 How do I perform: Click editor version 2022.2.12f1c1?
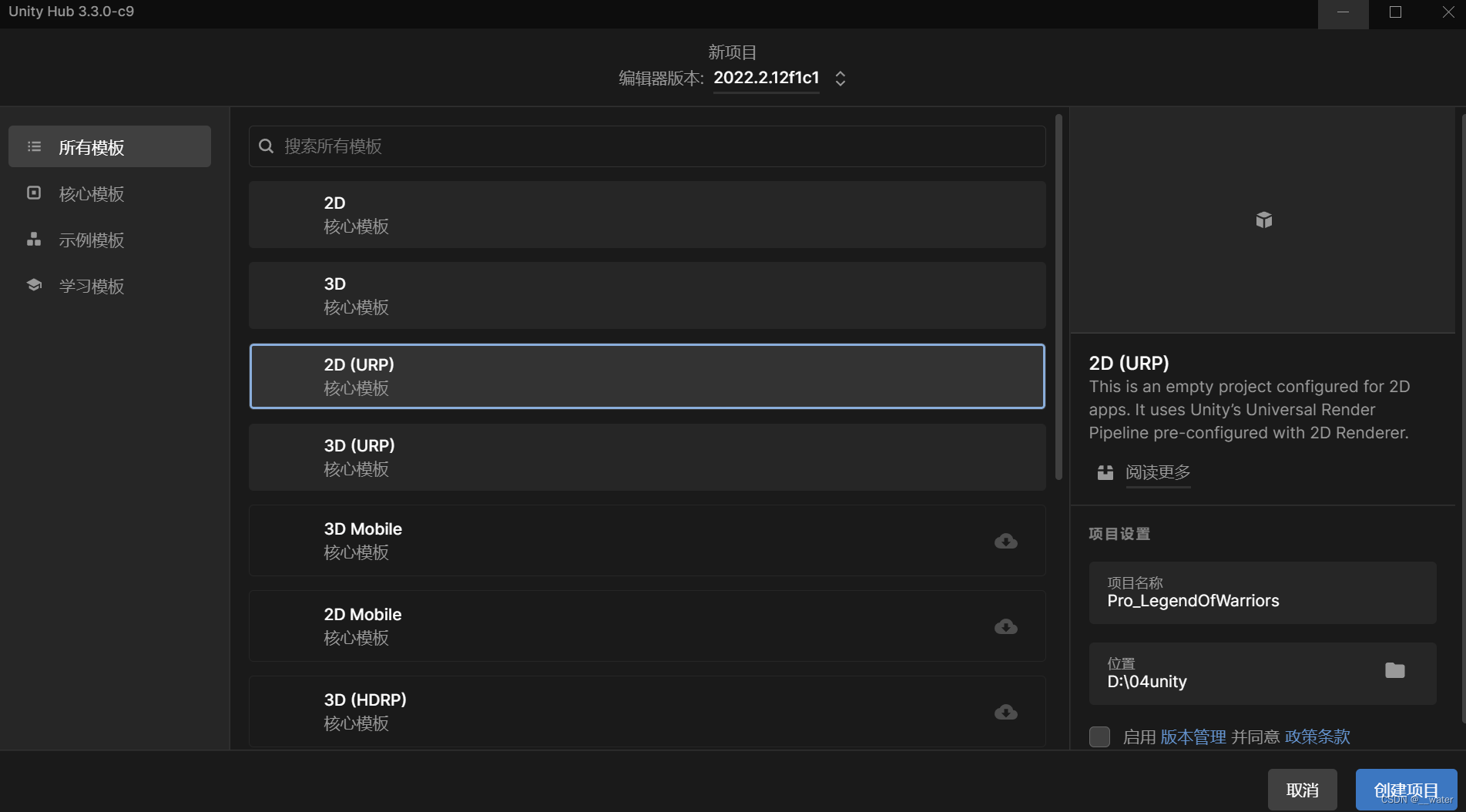(x=767, y=78)
